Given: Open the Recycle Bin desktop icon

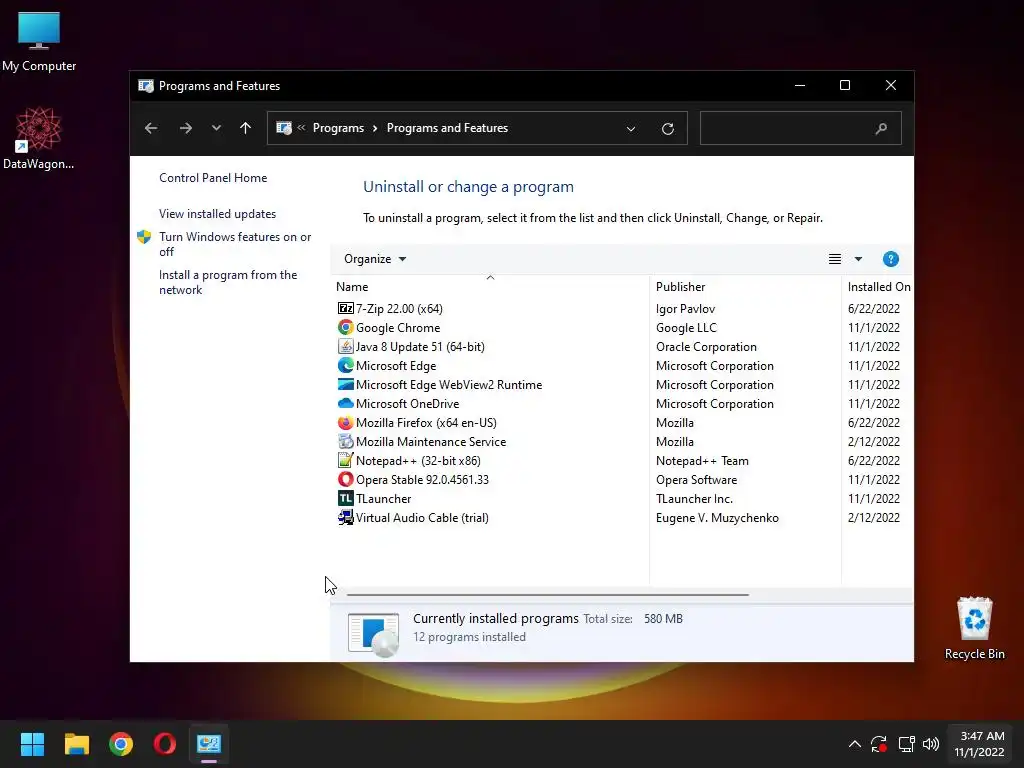Looking at the screenshot, I should 974,628.
